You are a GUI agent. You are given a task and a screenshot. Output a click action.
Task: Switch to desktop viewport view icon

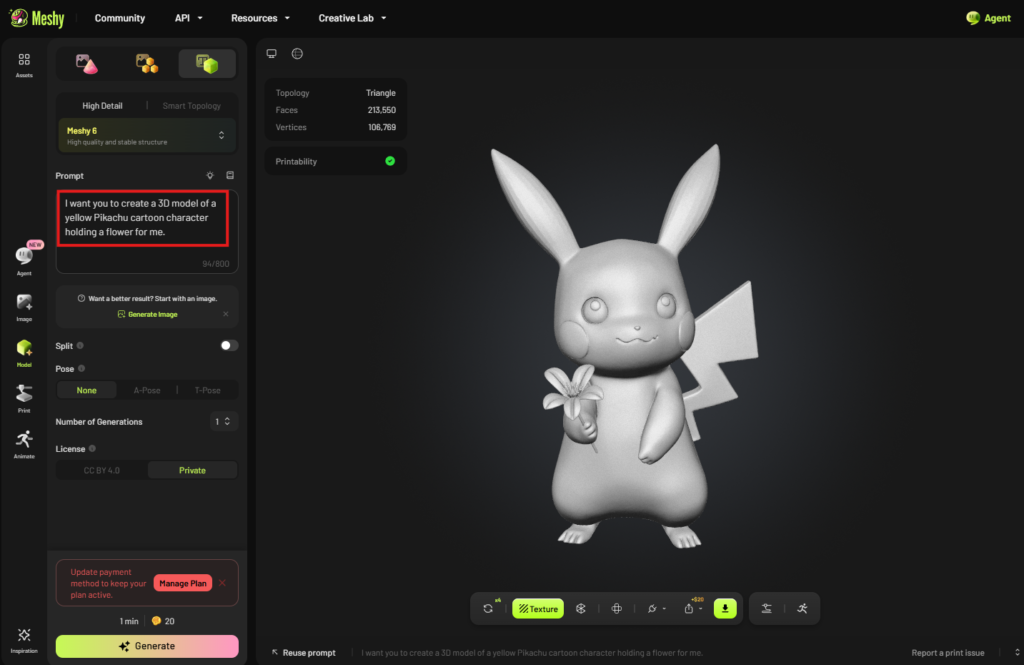click(272, 54)
